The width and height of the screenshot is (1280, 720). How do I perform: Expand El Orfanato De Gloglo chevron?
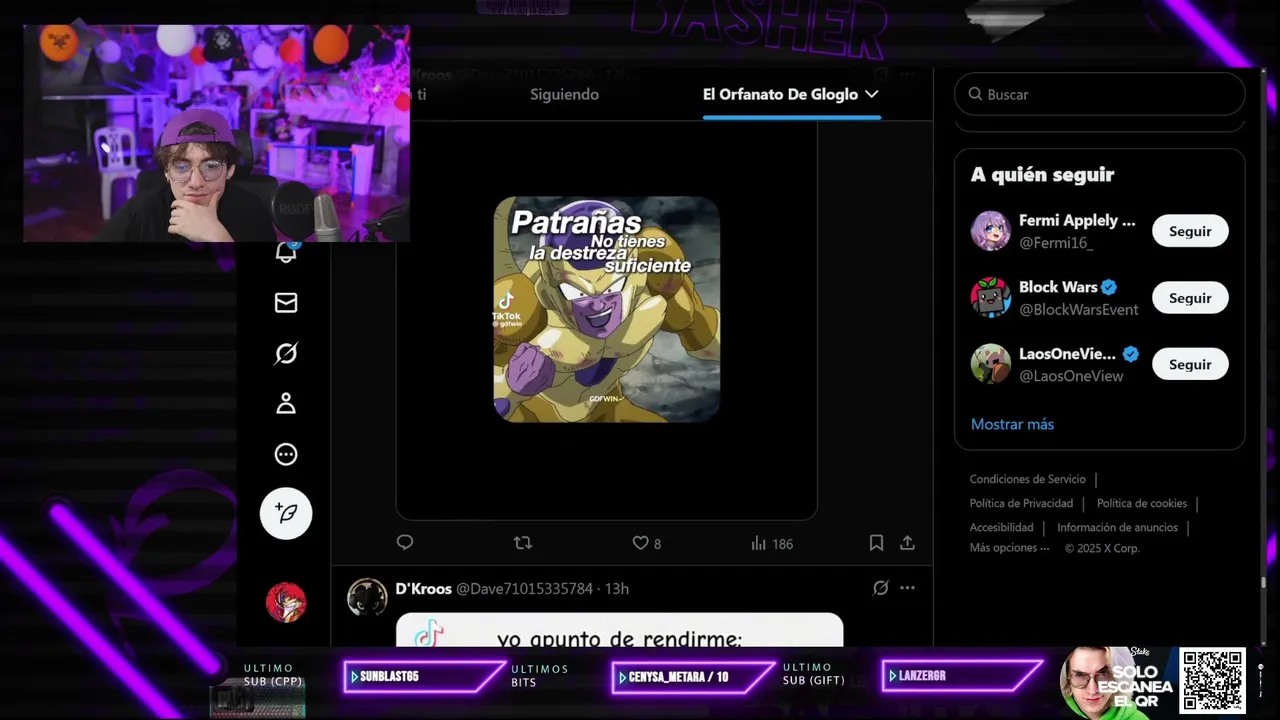point(871,94)
